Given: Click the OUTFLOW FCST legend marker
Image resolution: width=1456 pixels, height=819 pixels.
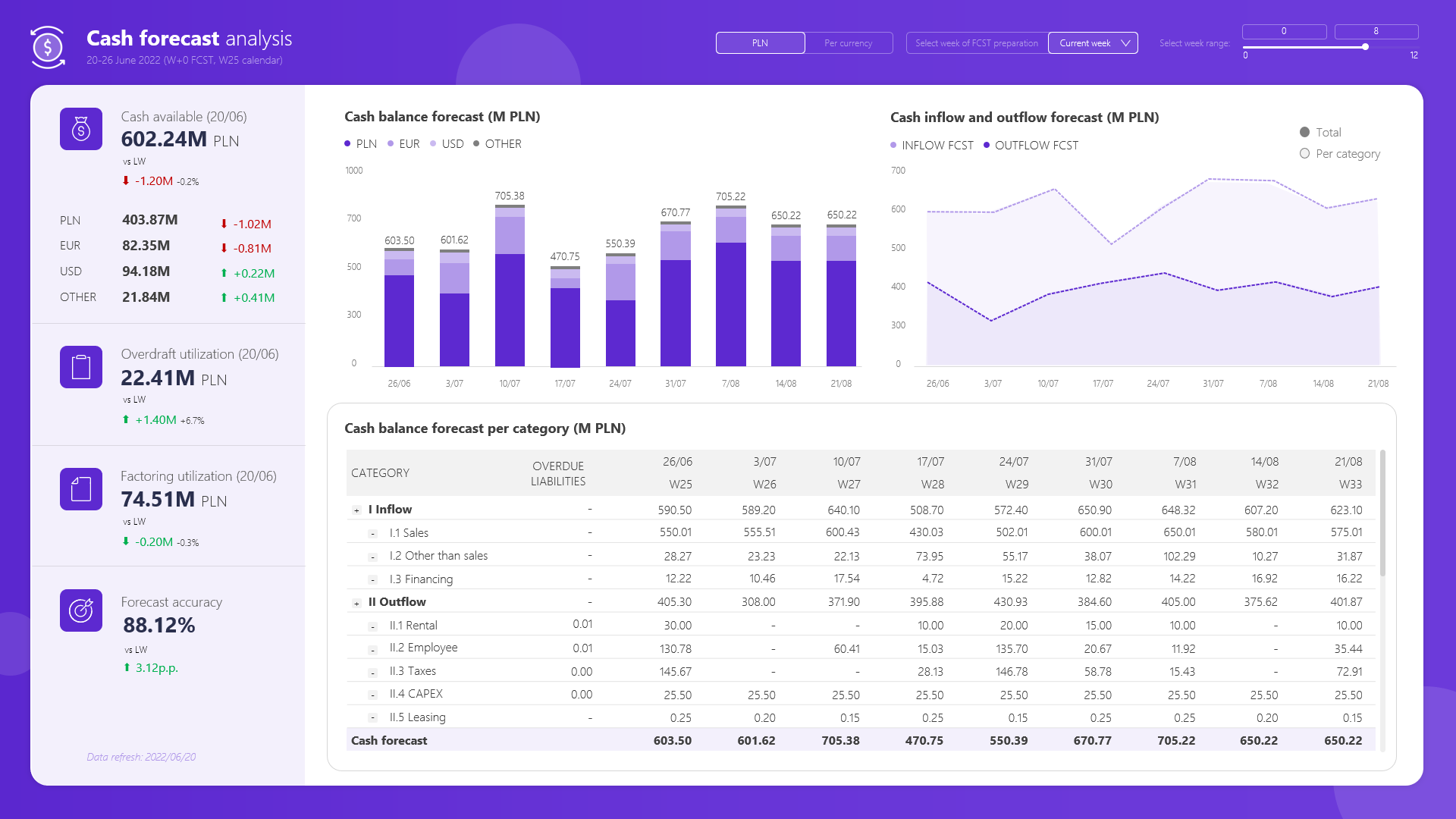Looking at the screenshot, I should [x=987, y=146].
